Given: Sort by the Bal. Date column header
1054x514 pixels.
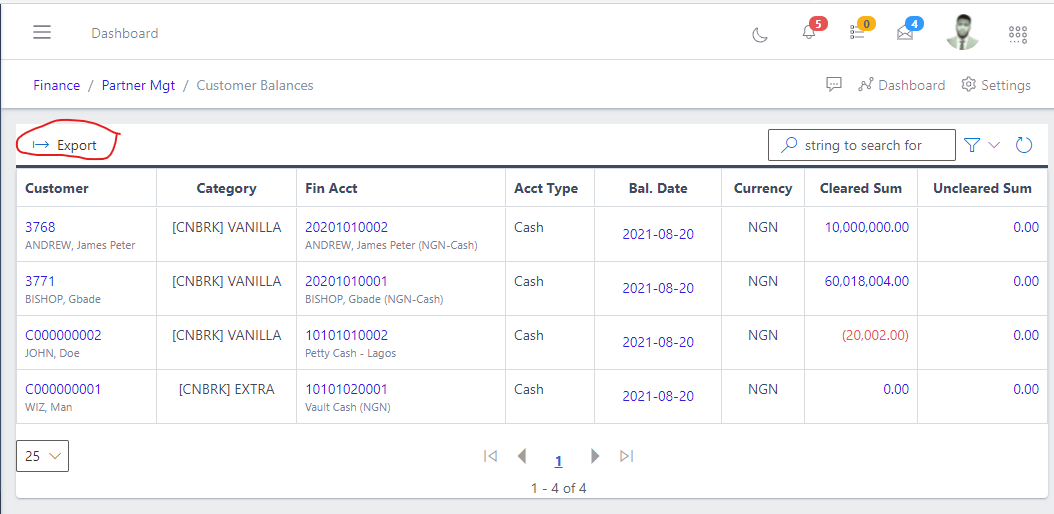Looking at the screenshot, I should click(x=658, y=189).
